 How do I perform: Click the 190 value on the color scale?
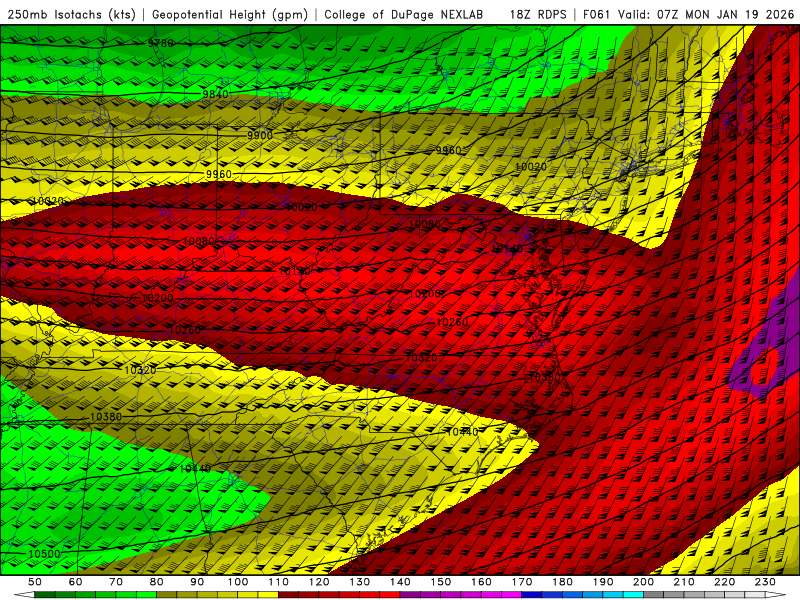(604, 582)
